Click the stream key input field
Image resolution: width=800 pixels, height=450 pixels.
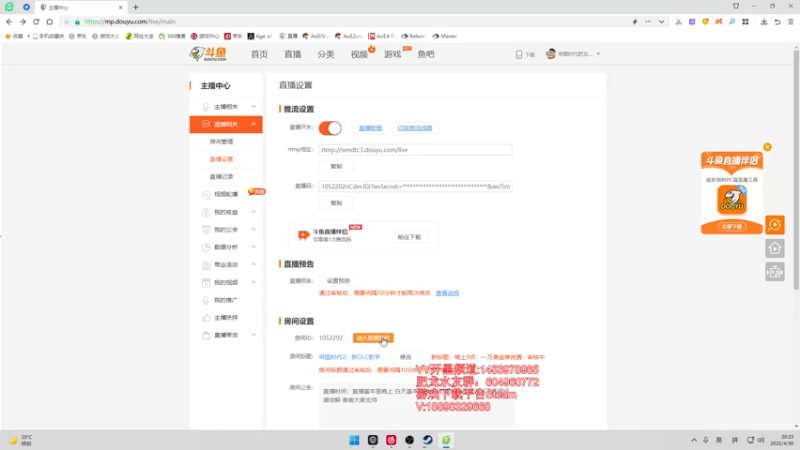point(415,187)
